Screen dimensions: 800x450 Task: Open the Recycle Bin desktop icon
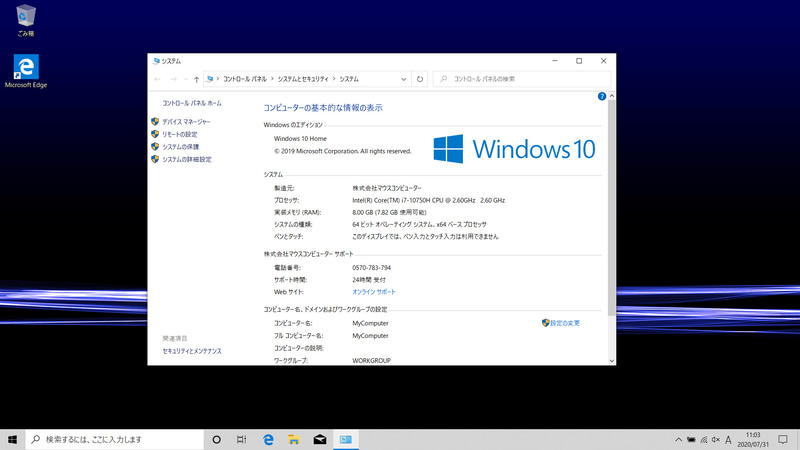click(26, 20)
